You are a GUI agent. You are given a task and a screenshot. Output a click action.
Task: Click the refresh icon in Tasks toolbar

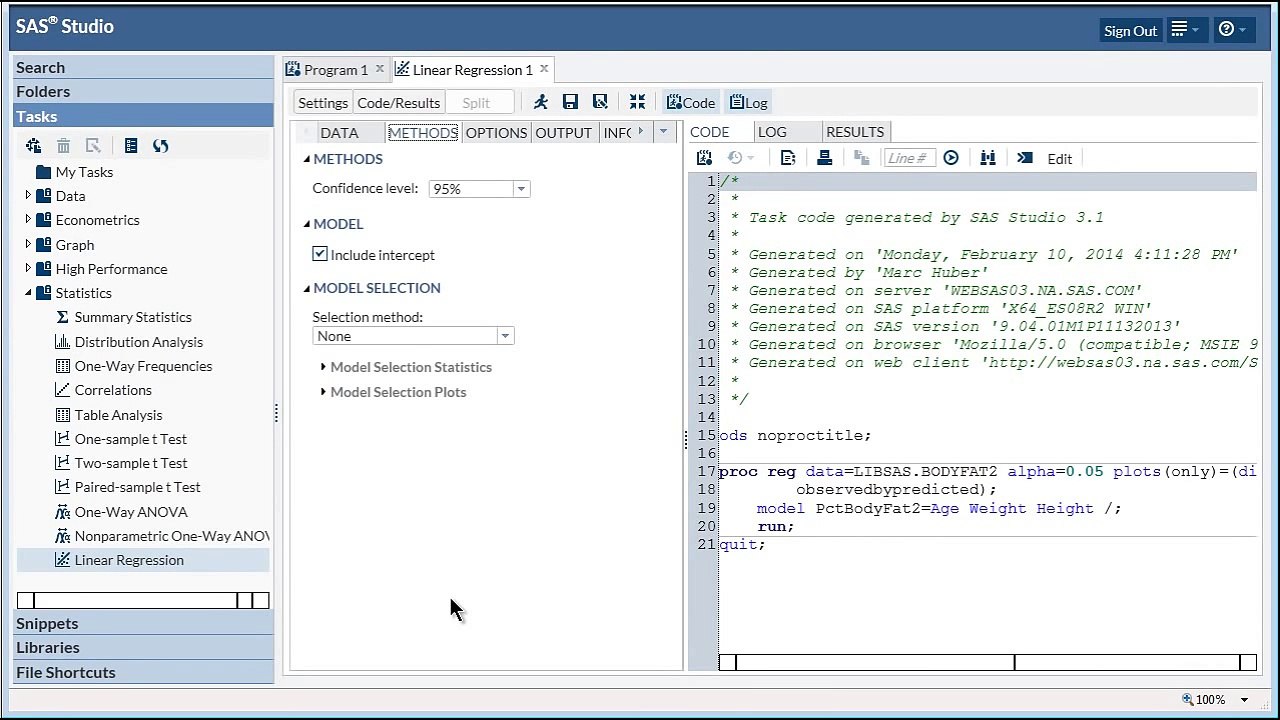[160, 146]
